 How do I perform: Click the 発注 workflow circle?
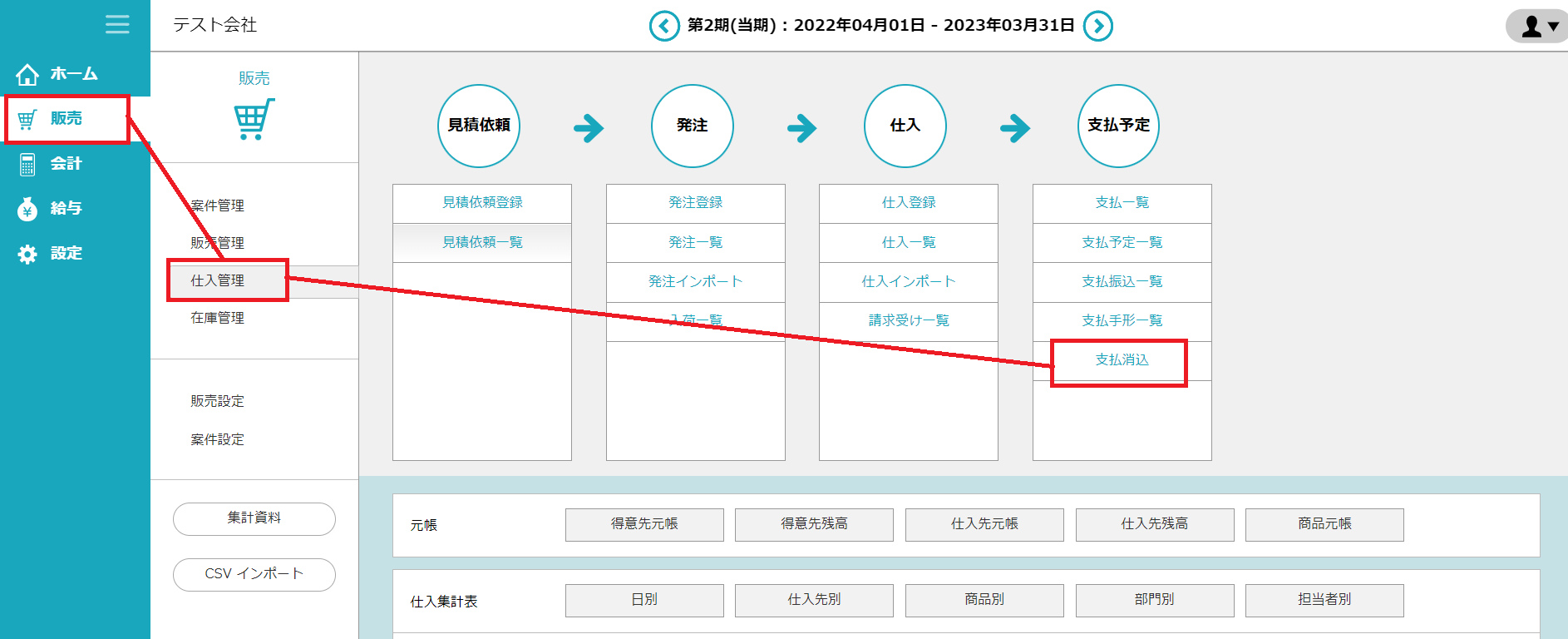tap(692, 126)
